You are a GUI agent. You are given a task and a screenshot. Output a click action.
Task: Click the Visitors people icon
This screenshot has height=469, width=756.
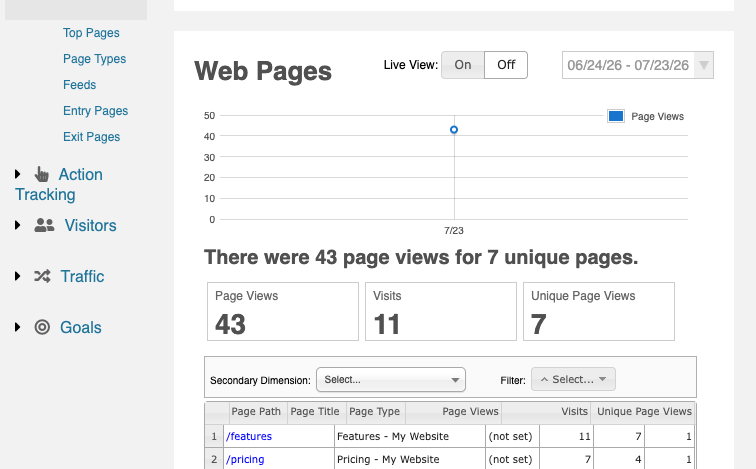coord(44,225)
